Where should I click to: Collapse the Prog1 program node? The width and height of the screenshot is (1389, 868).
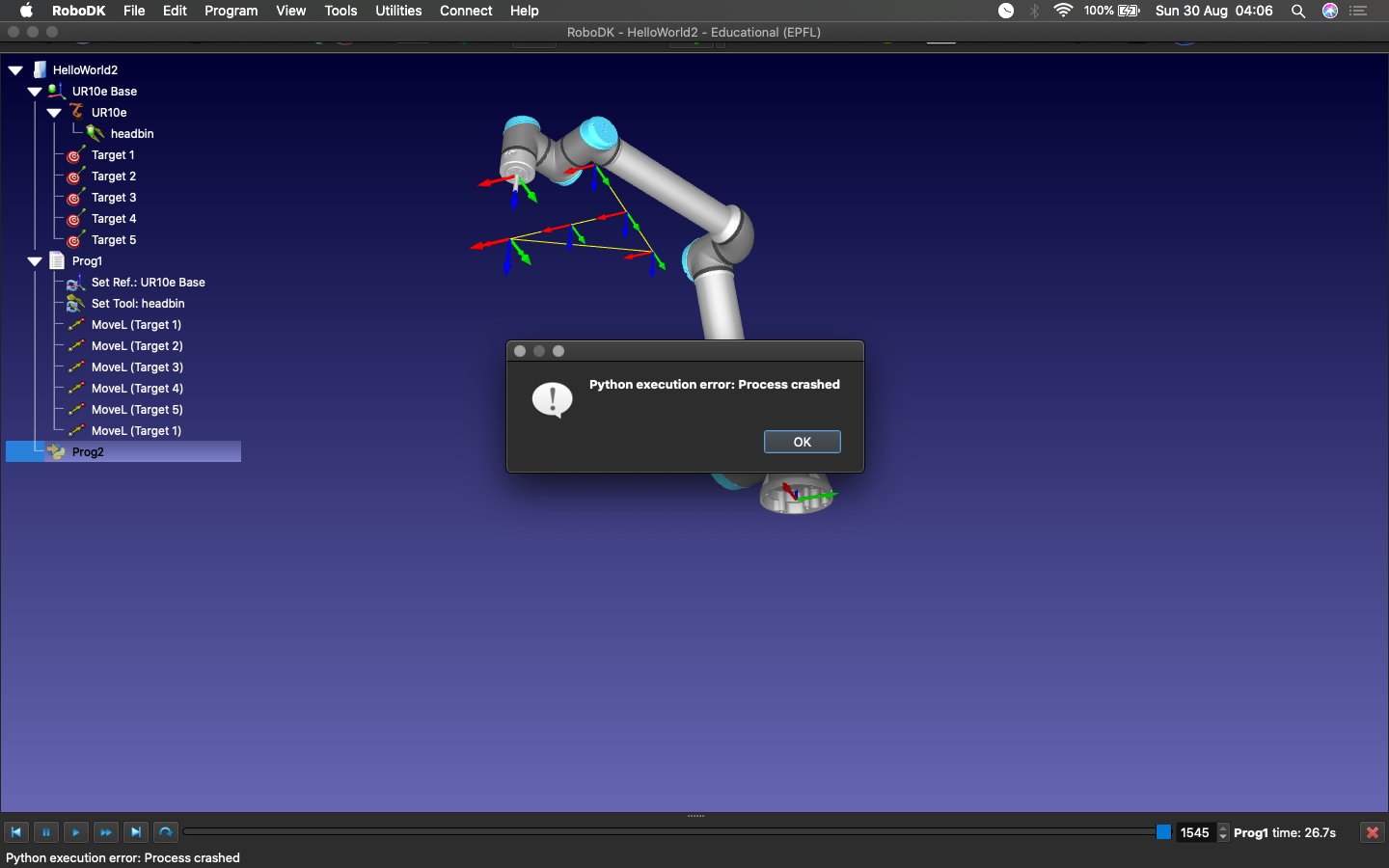(35, 261)
